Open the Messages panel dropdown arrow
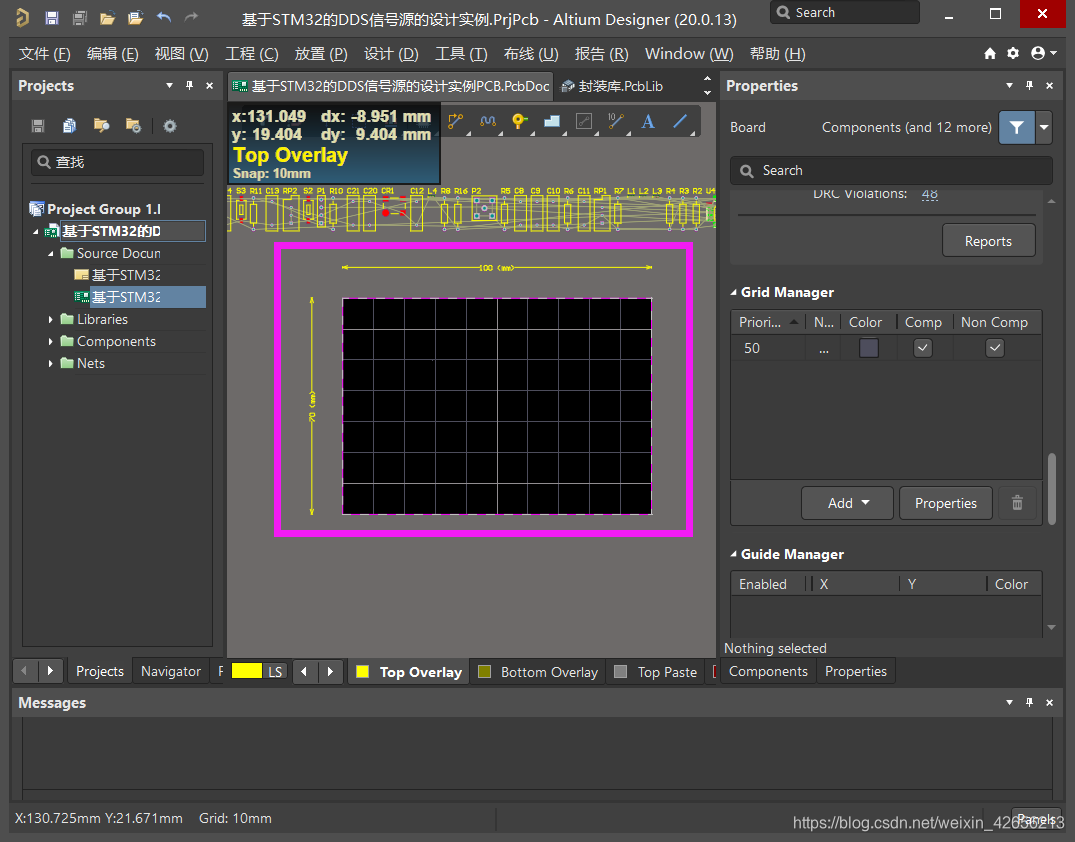This screenshot has width=1075, height=842. [x=1009, y=702]
